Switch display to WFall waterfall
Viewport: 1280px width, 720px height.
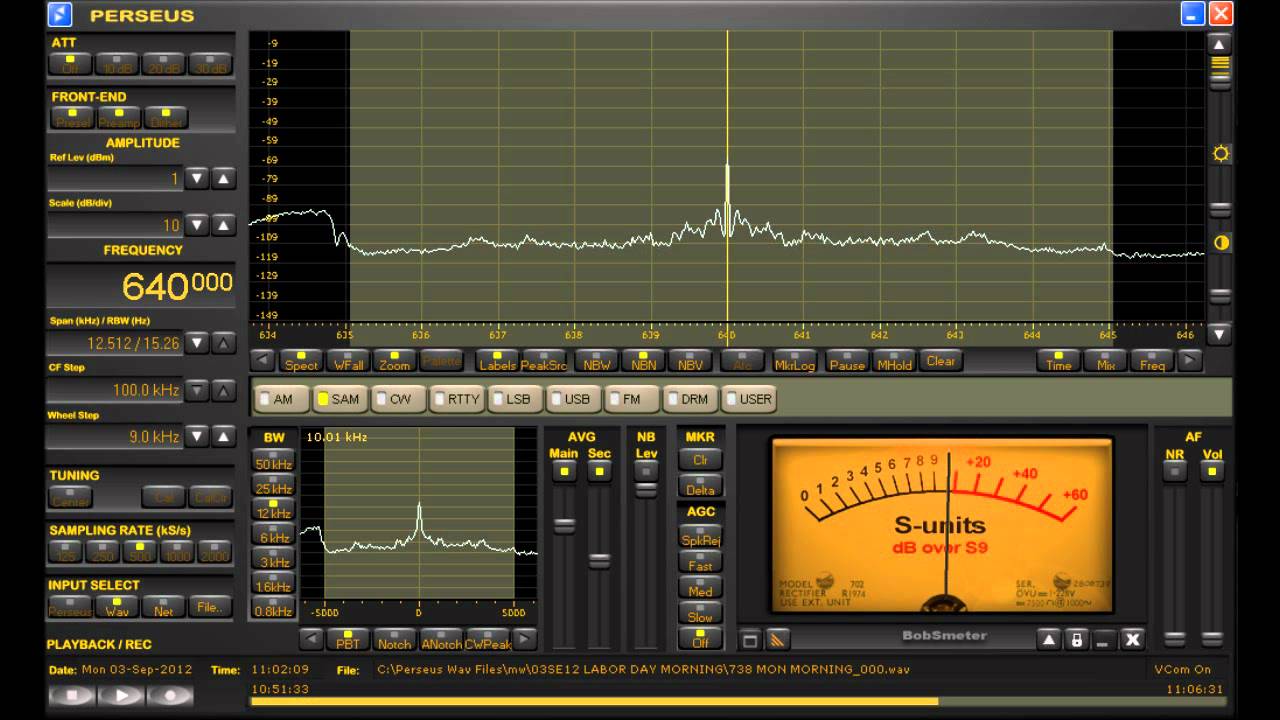coord(348,361)
